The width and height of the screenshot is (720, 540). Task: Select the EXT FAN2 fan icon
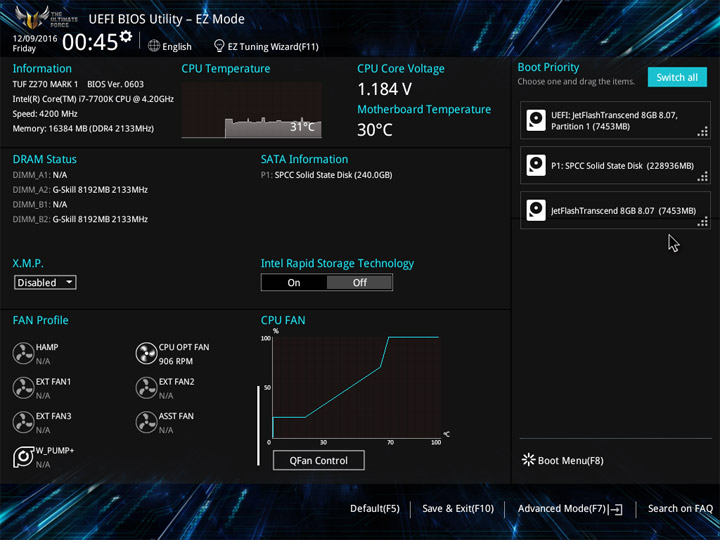click(x=146, y=388)
